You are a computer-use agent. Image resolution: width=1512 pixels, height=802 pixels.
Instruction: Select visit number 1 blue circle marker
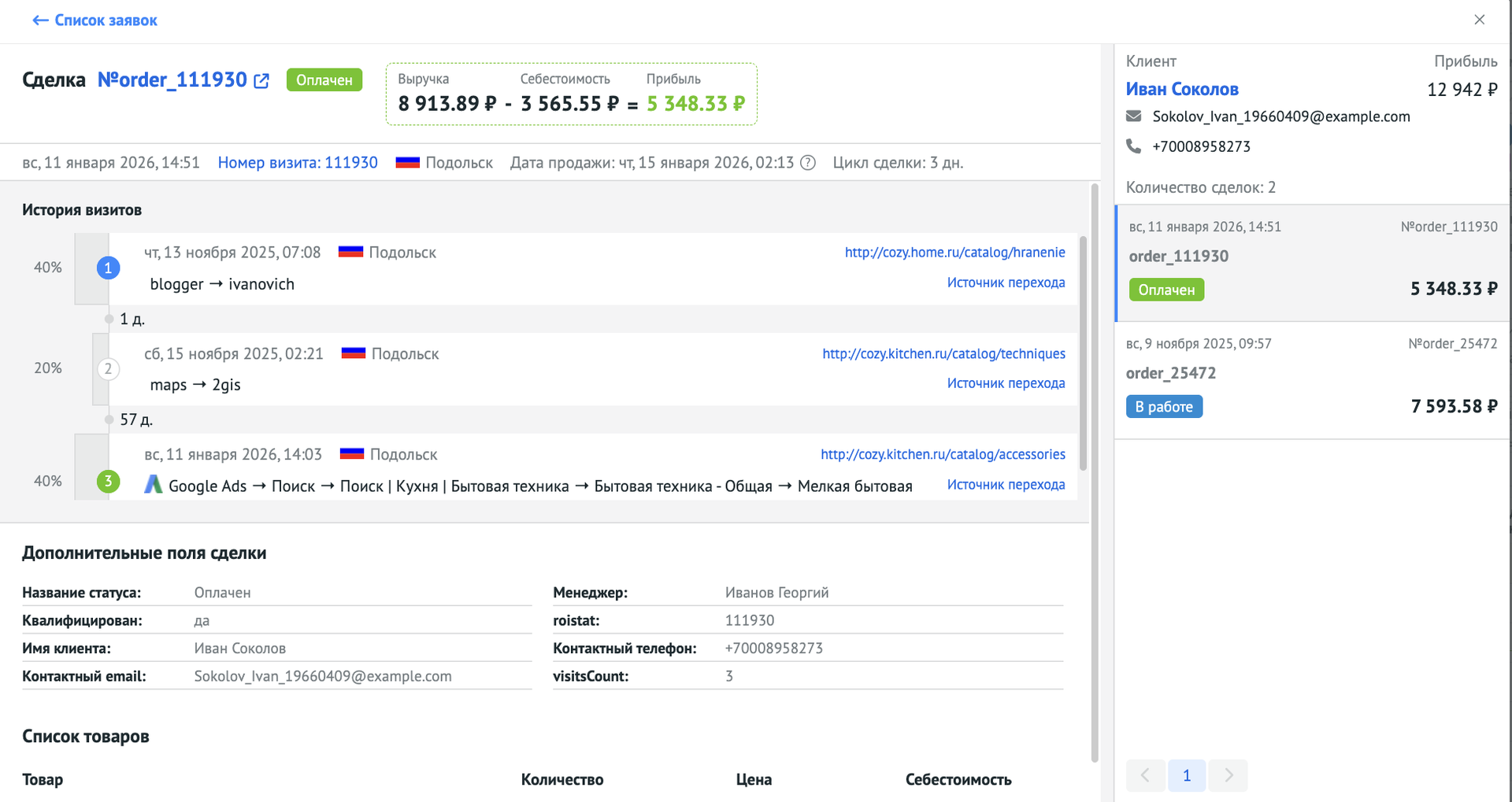pos(108,268)
